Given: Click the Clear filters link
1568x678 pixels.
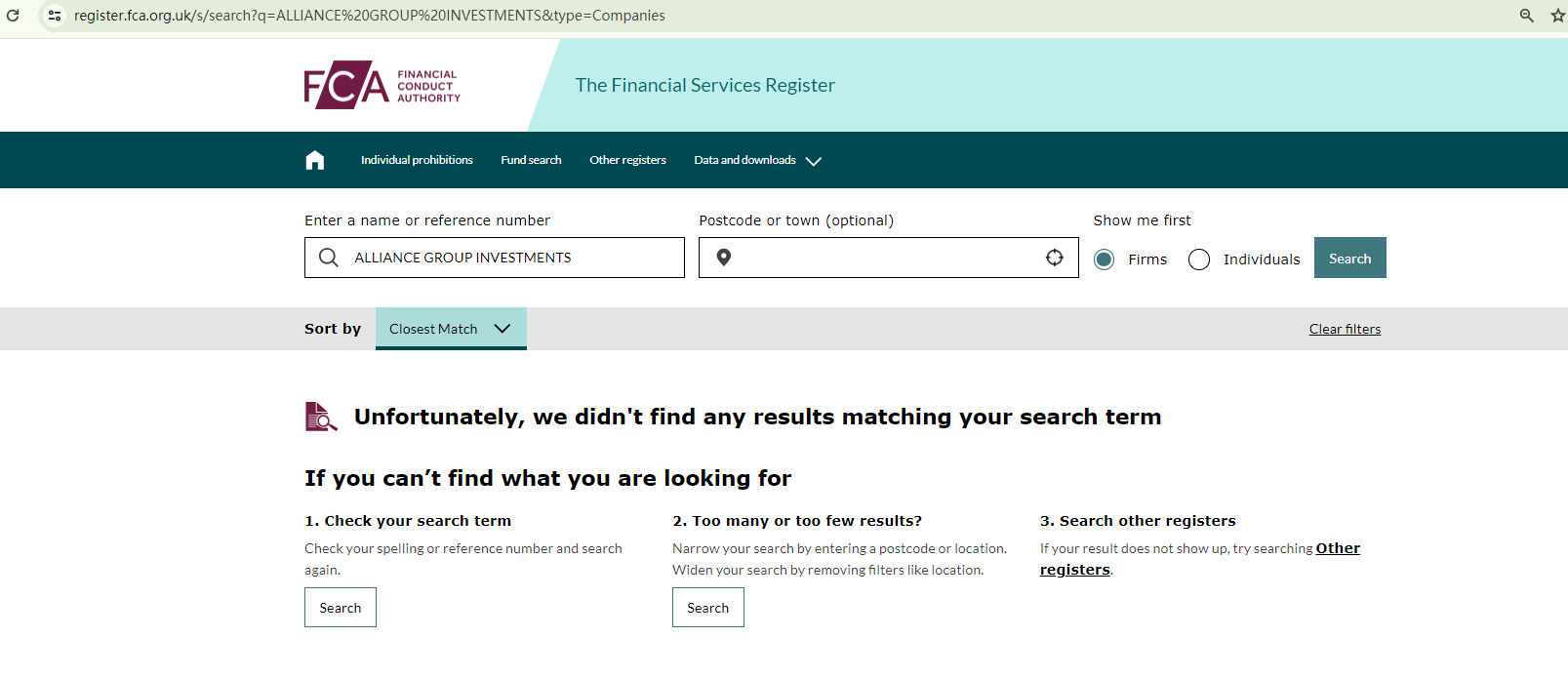Looking at the screenshot, I should (1345, 329).
